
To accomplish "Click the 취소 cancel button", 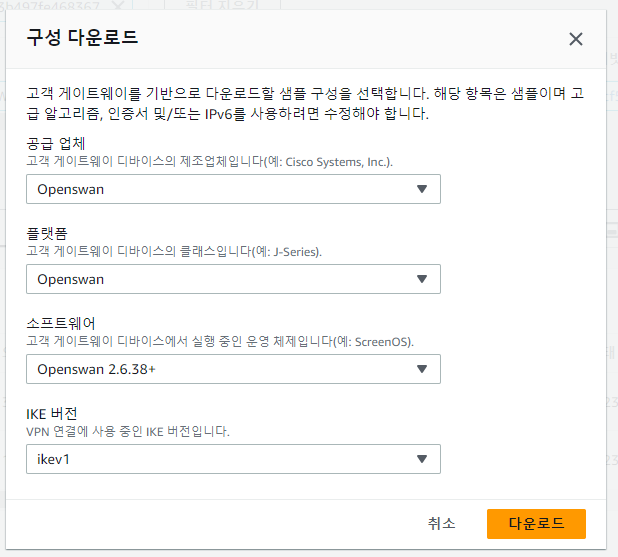I will pos(441,523).
